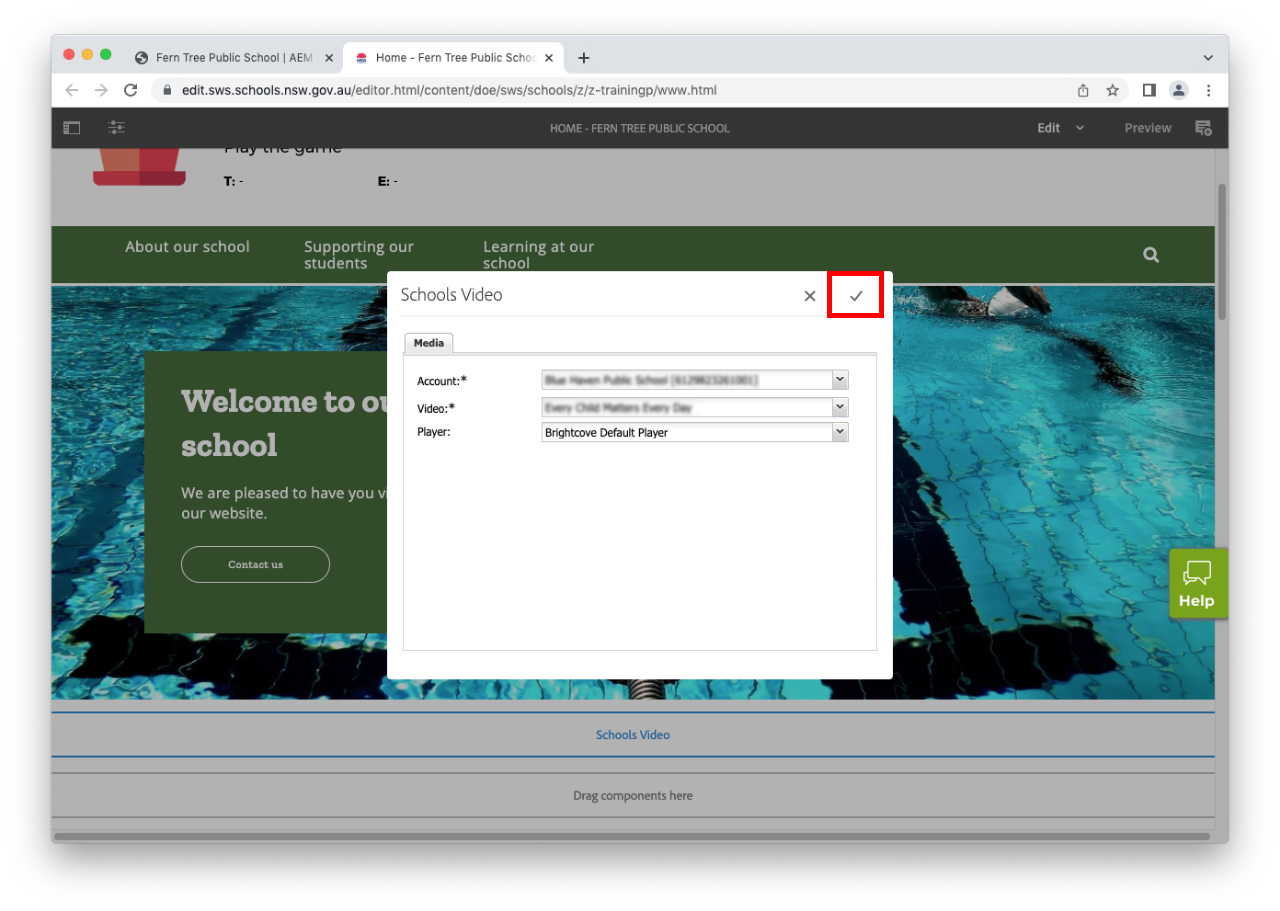Switch to Preview mode
The height and width of the screenshot is (911, 1280).
pos(1147,128)
